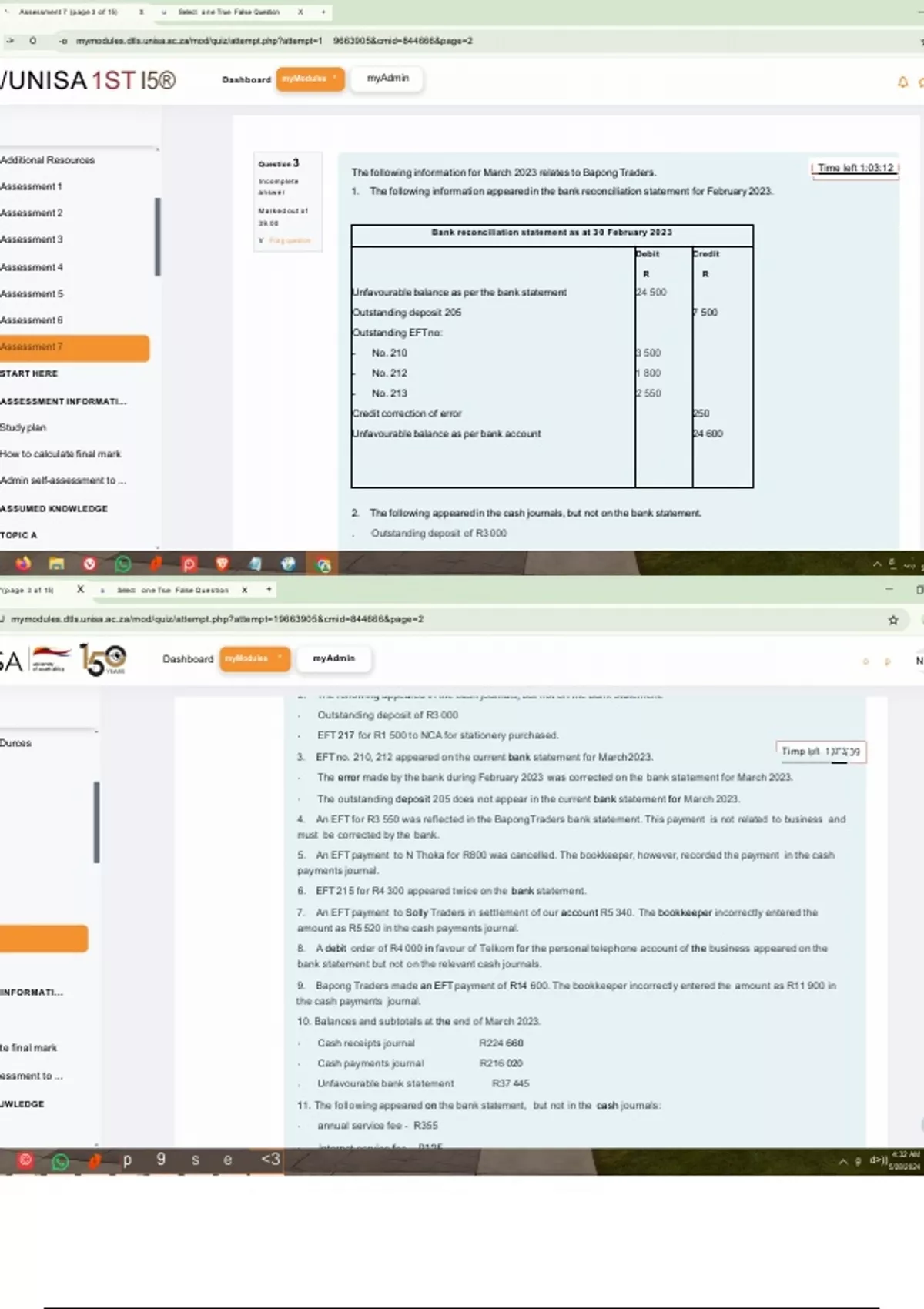The width and height of the screenshot is (924, 1309).
Task: Open File Explorer in the taskbar
Action: pyautogui.click(x=56, y=564)
